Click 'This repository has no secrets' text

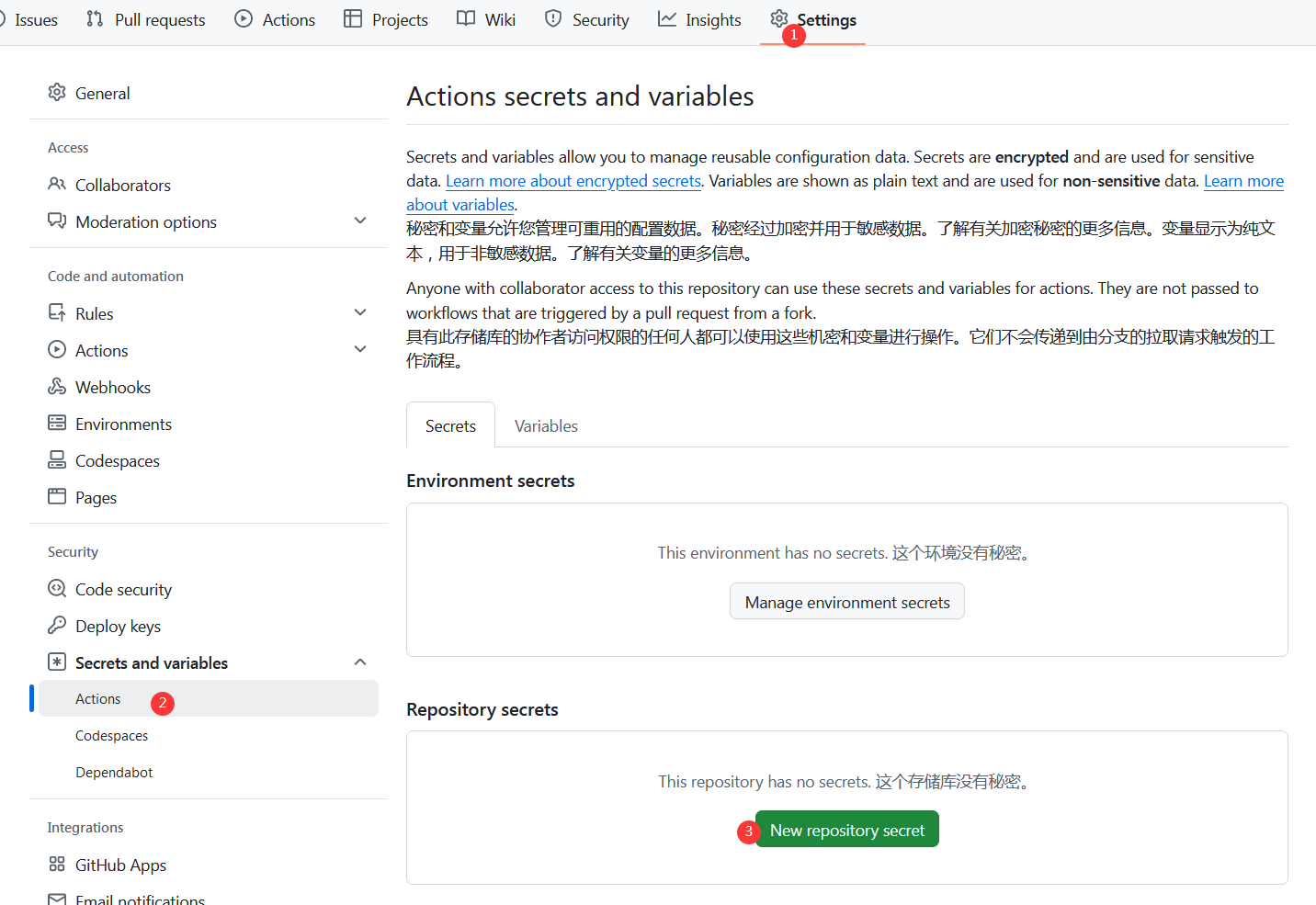pyautogui.click(x=765, y=781)
